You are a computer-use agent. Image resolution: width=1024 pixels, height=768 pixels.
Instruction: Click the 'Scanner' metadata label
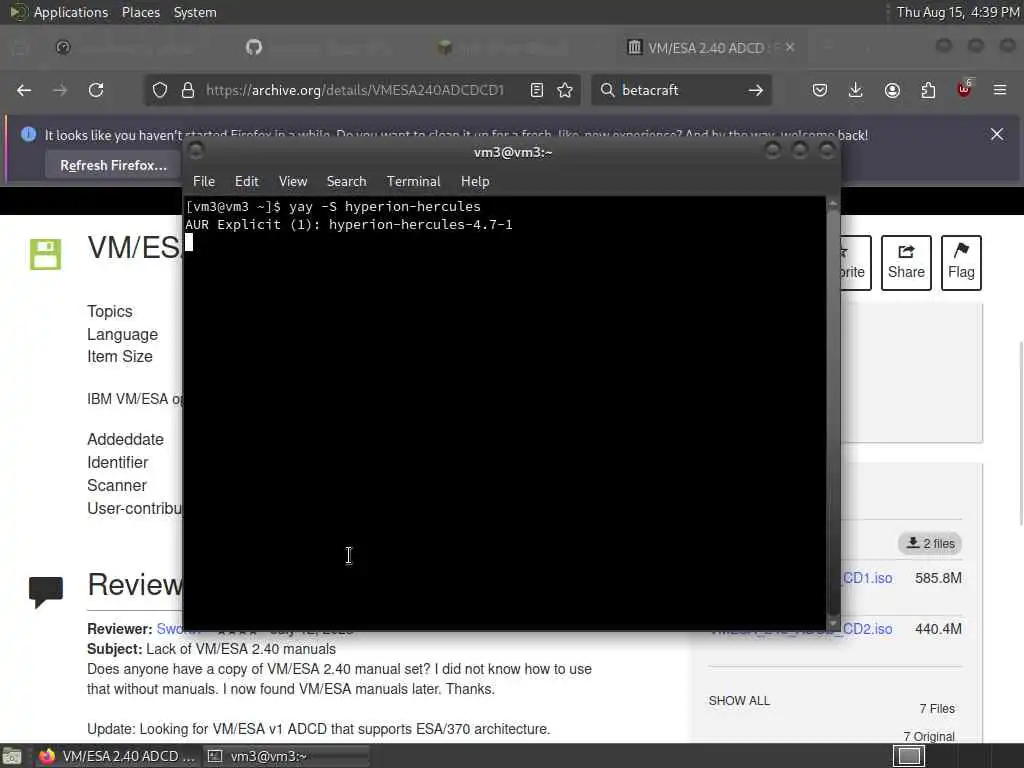pos(117,485)
